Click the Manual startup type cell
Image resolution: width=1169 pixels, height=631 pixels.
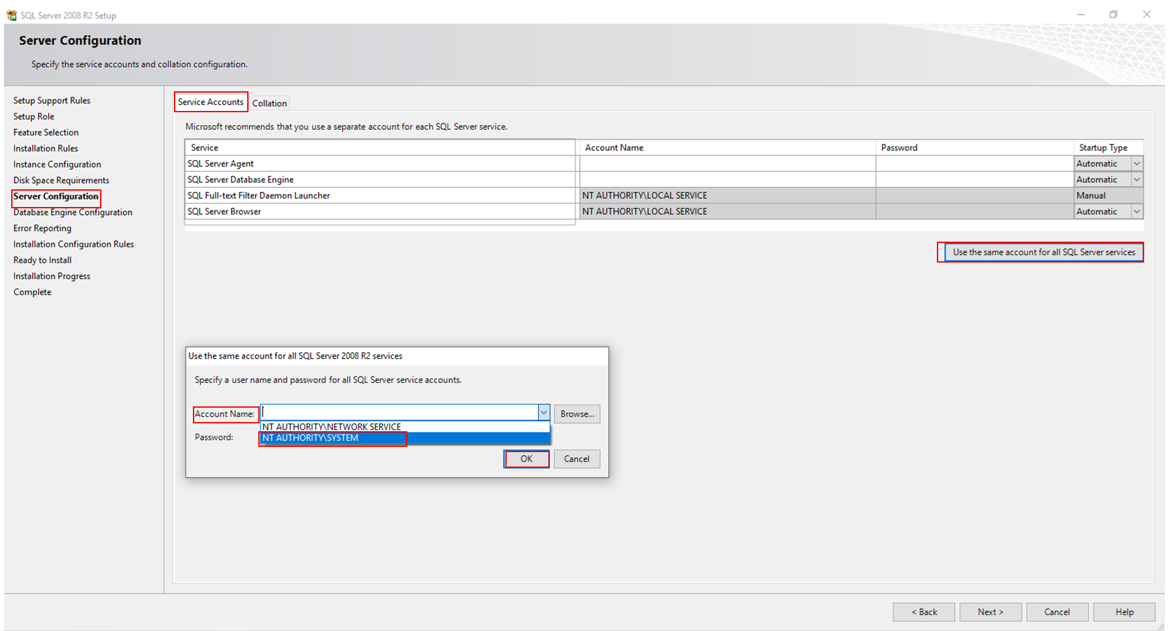(x=1108, y=195)
